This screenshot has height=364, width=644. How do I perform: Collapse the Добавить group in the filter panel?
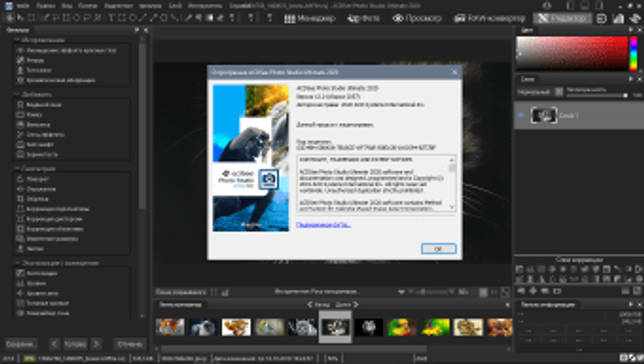[17, 94]
